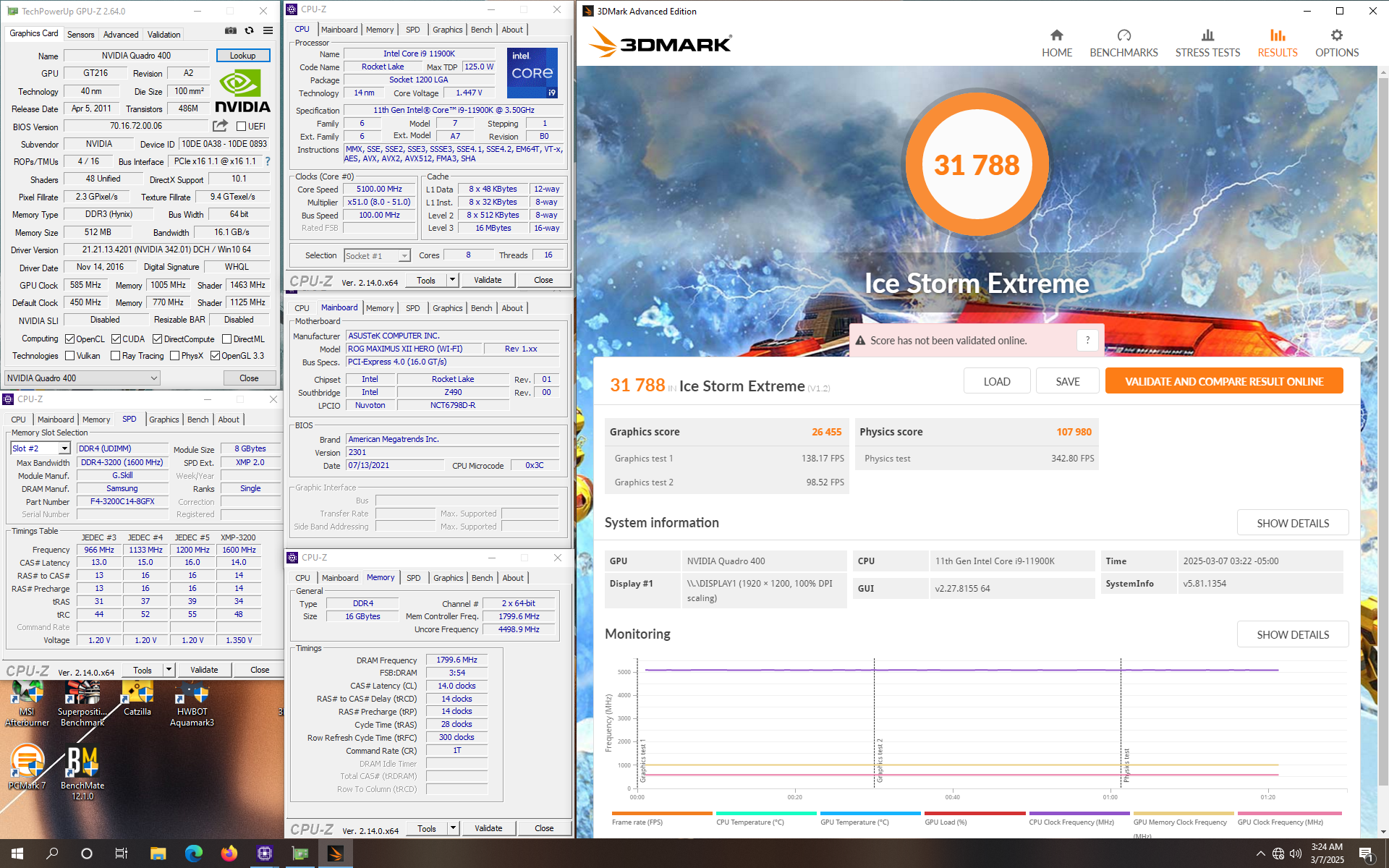The image size is (1389, 868).
Task: Toggle OpenGL 3.3 checkbox
Action: point(215,355)
